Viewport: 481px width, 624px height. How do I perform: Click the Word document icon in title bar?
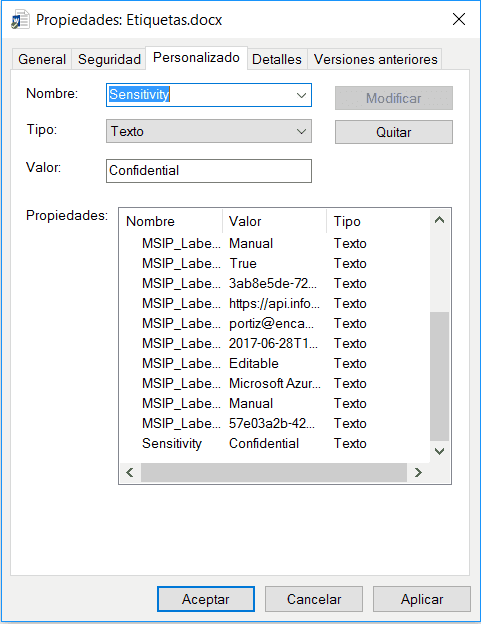(x=20, y=20)
